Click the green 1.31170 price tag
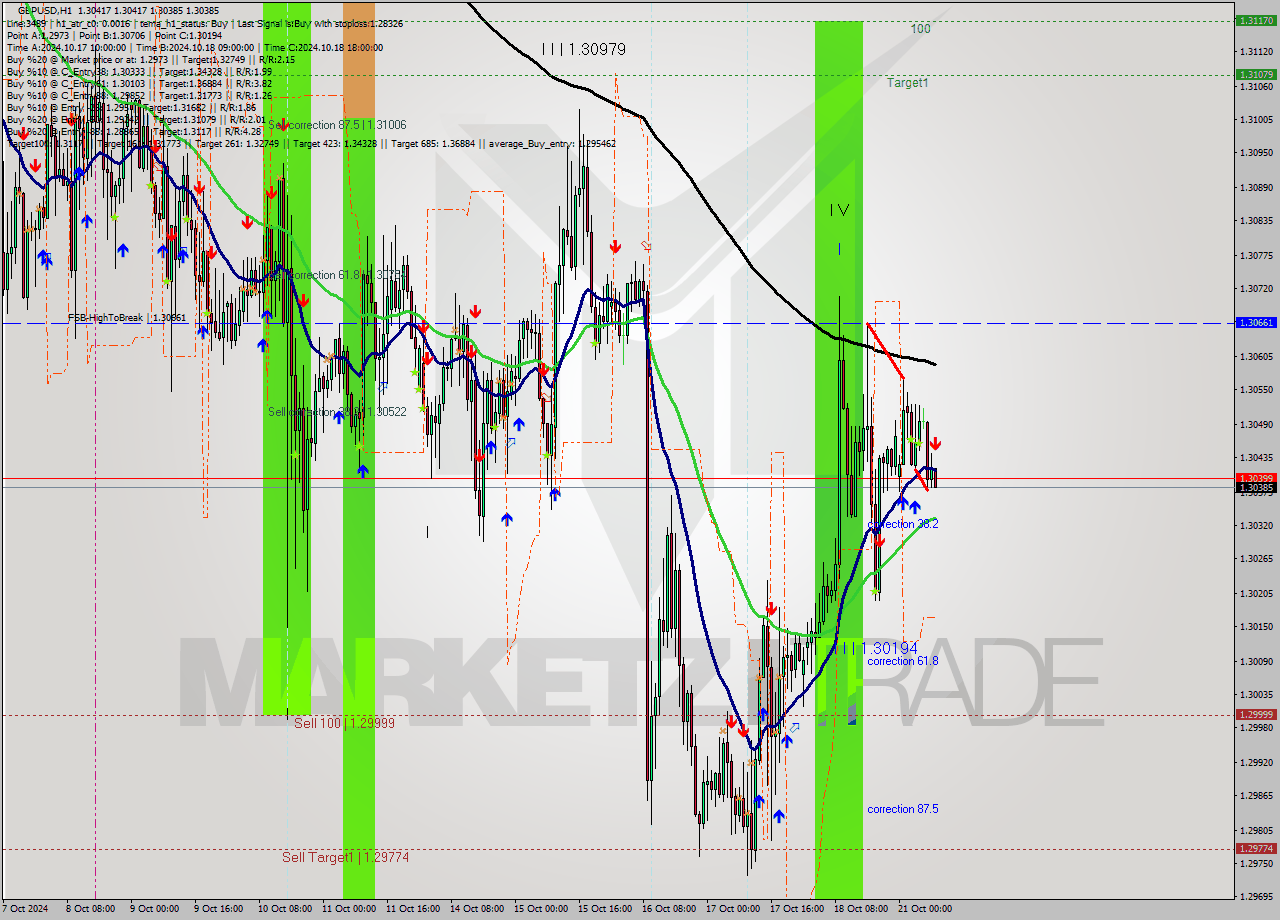 click(1255, 20)
